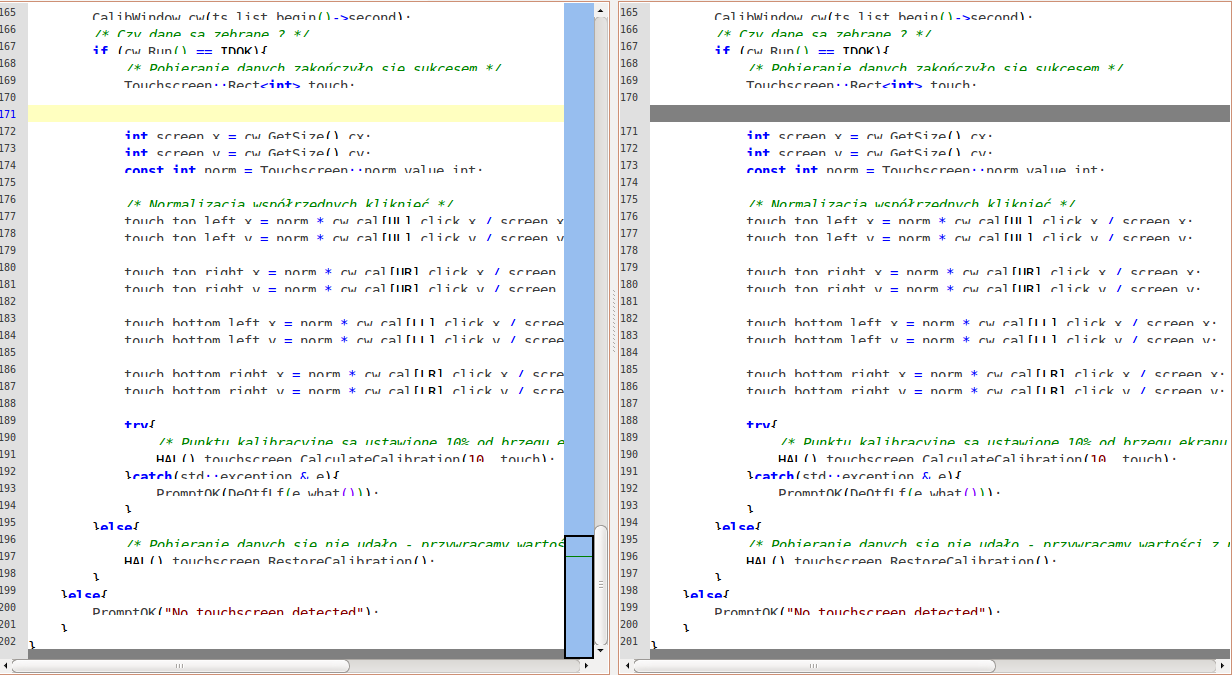1232x675 pixels.
Task: Click the left pane horizontal scrollbar thumb
Action: pos(180,666)
